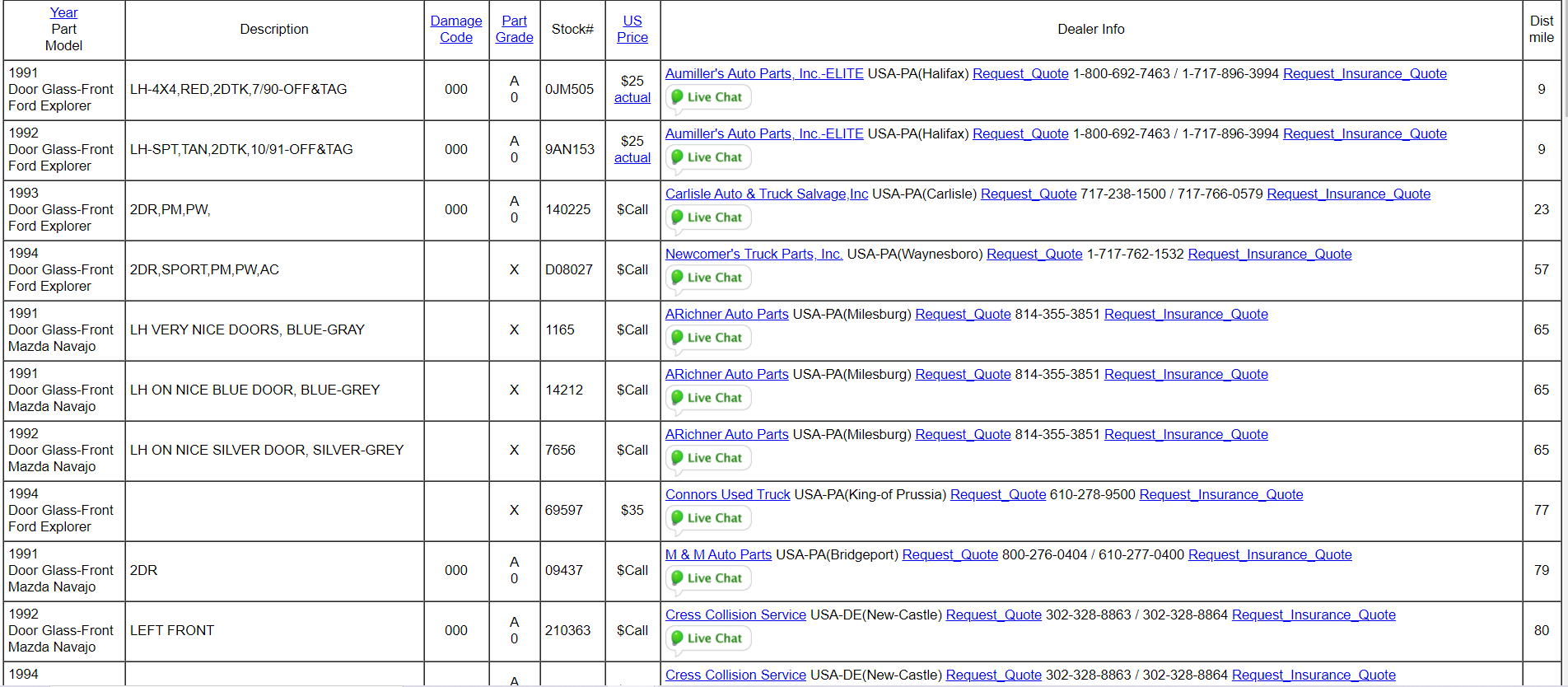Start Live Chat for stock 14212
1568x687 pixels.
coord(708,398)
